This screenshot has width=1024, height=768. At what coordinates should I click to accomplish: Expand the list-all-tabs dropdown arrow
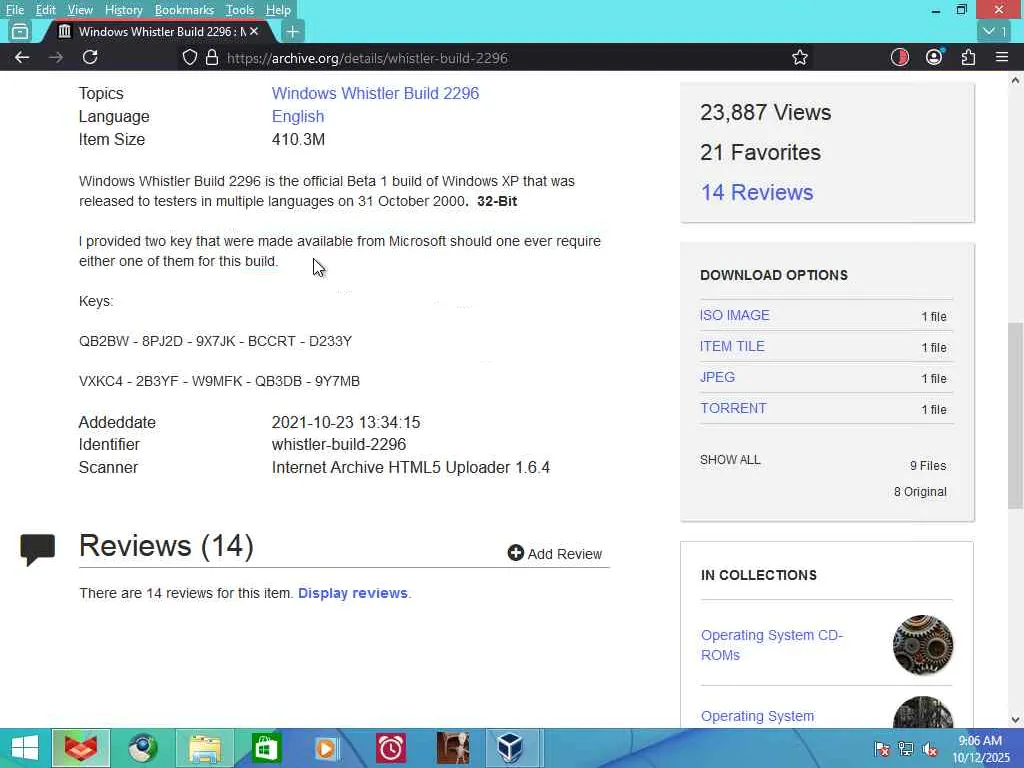[994, 31]
